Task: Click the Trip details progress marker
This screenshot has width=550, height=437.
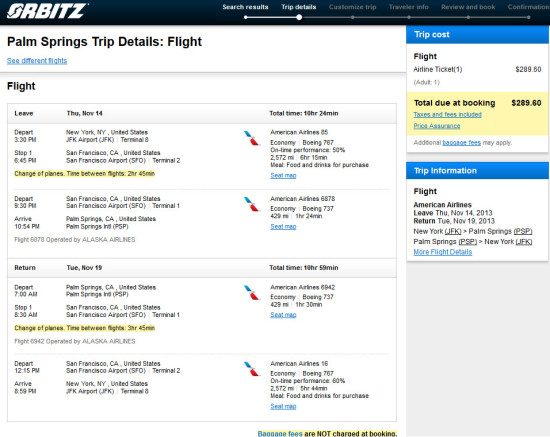Action: pyautogui.click(x=299, y=17)
